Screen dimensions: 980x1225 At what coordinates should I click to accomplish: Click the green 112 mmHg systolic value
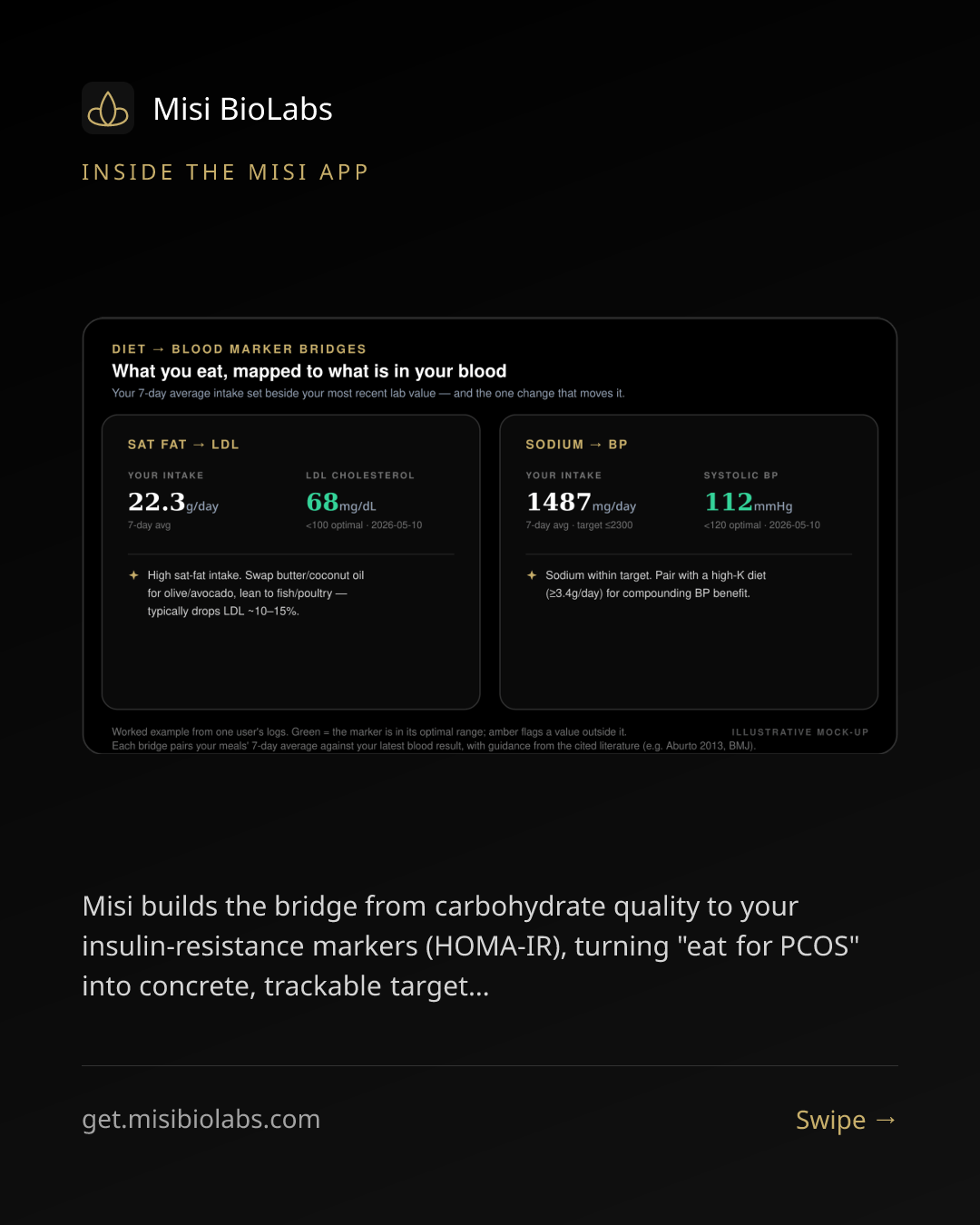click(x=749, y=502)
